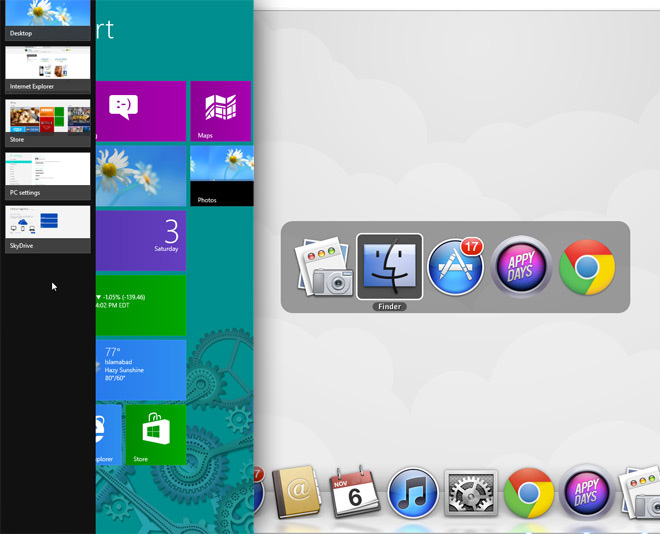
Task: Open the Maps tile
Action: pyautogui.click(x=221, y=111)
